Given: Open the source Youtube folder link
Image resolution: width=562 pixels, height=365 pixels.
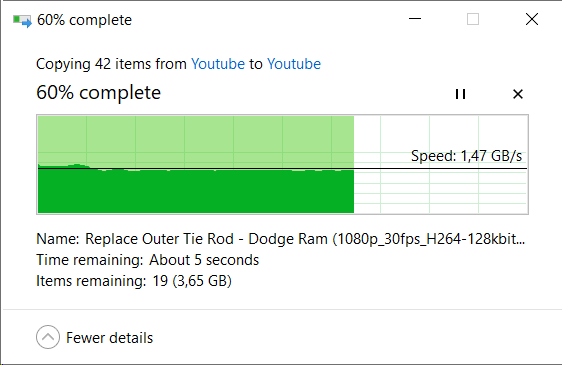Looking at the screenshot, I should (218, 64).
